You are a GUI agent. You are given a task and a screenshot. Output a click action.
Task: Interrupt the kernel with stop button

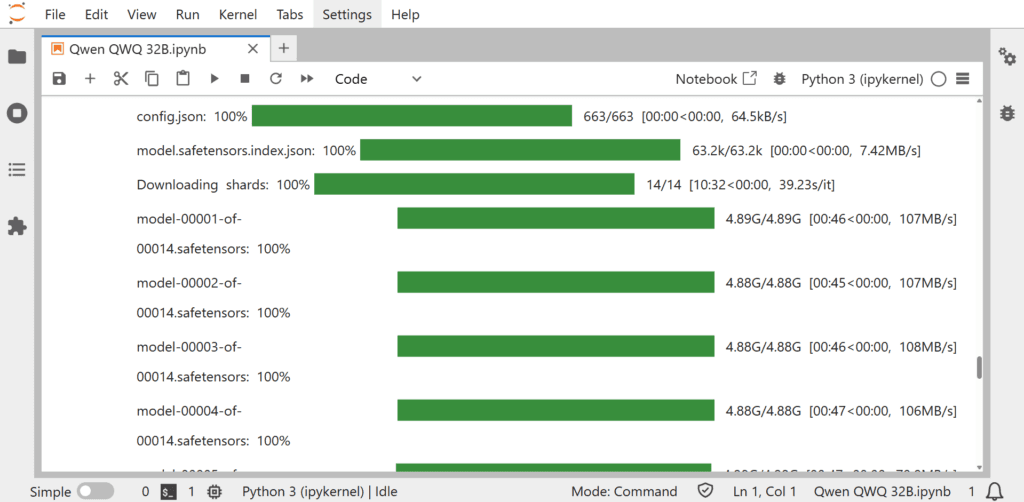tap(245, 79)
